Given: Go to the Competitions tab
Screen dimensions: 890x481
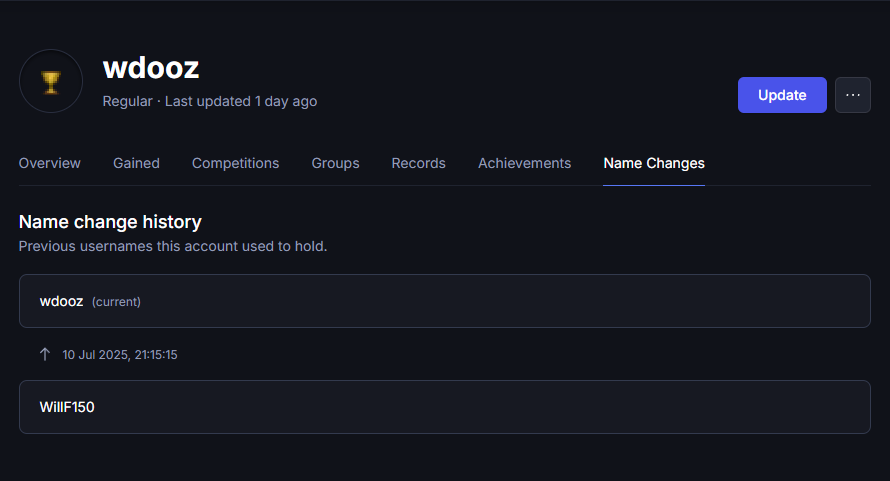Looking at the screenshot, I should (x=236, y=163).
